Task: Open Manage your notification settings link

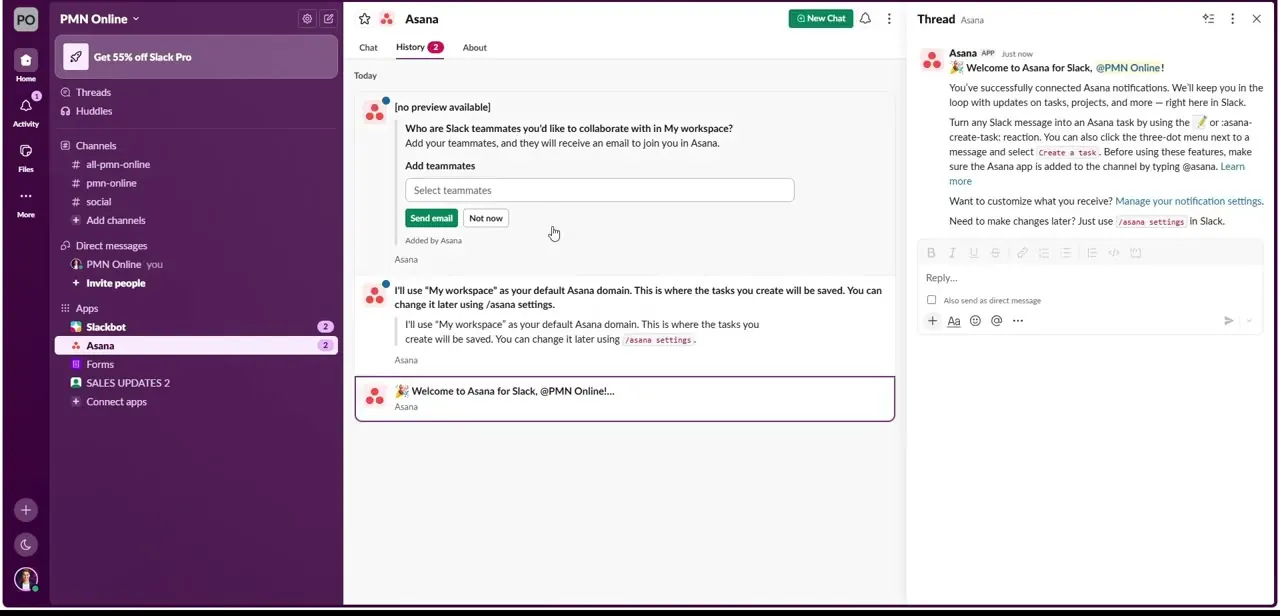Action: click(x=1188, y=201)
